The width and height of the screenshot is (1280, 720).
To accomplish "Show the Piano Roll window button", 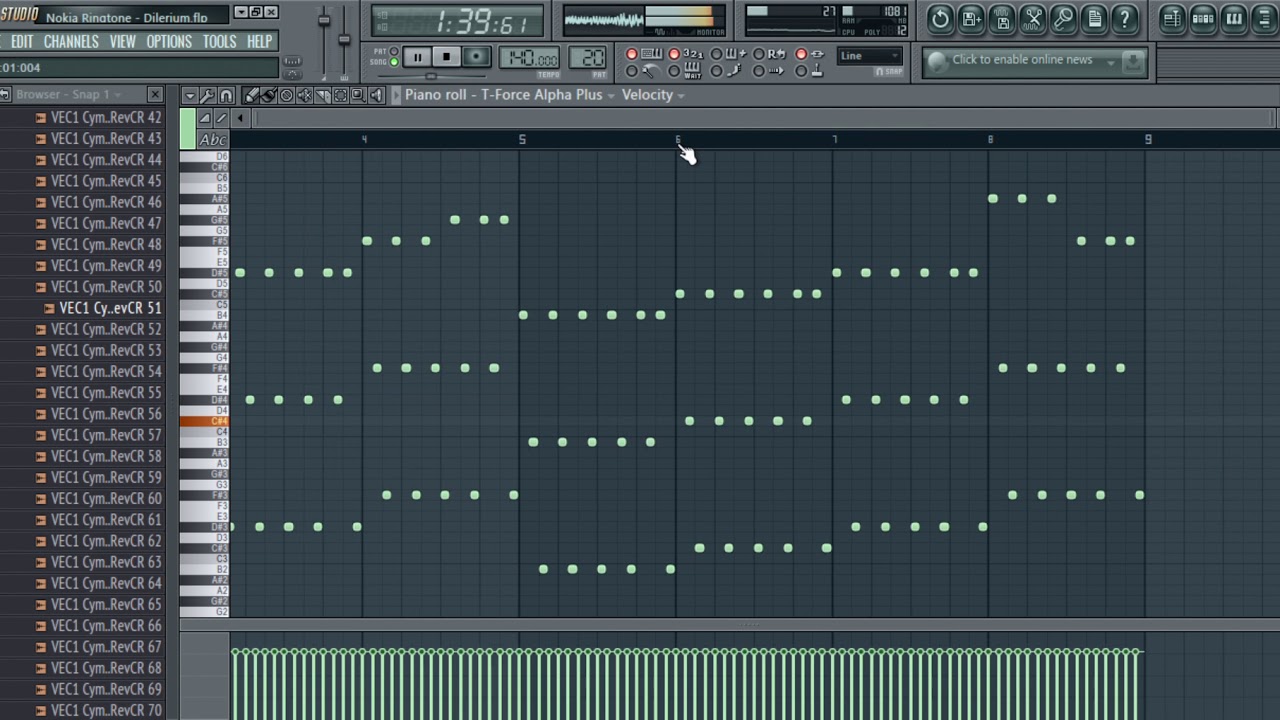I will coord(1234,18).
